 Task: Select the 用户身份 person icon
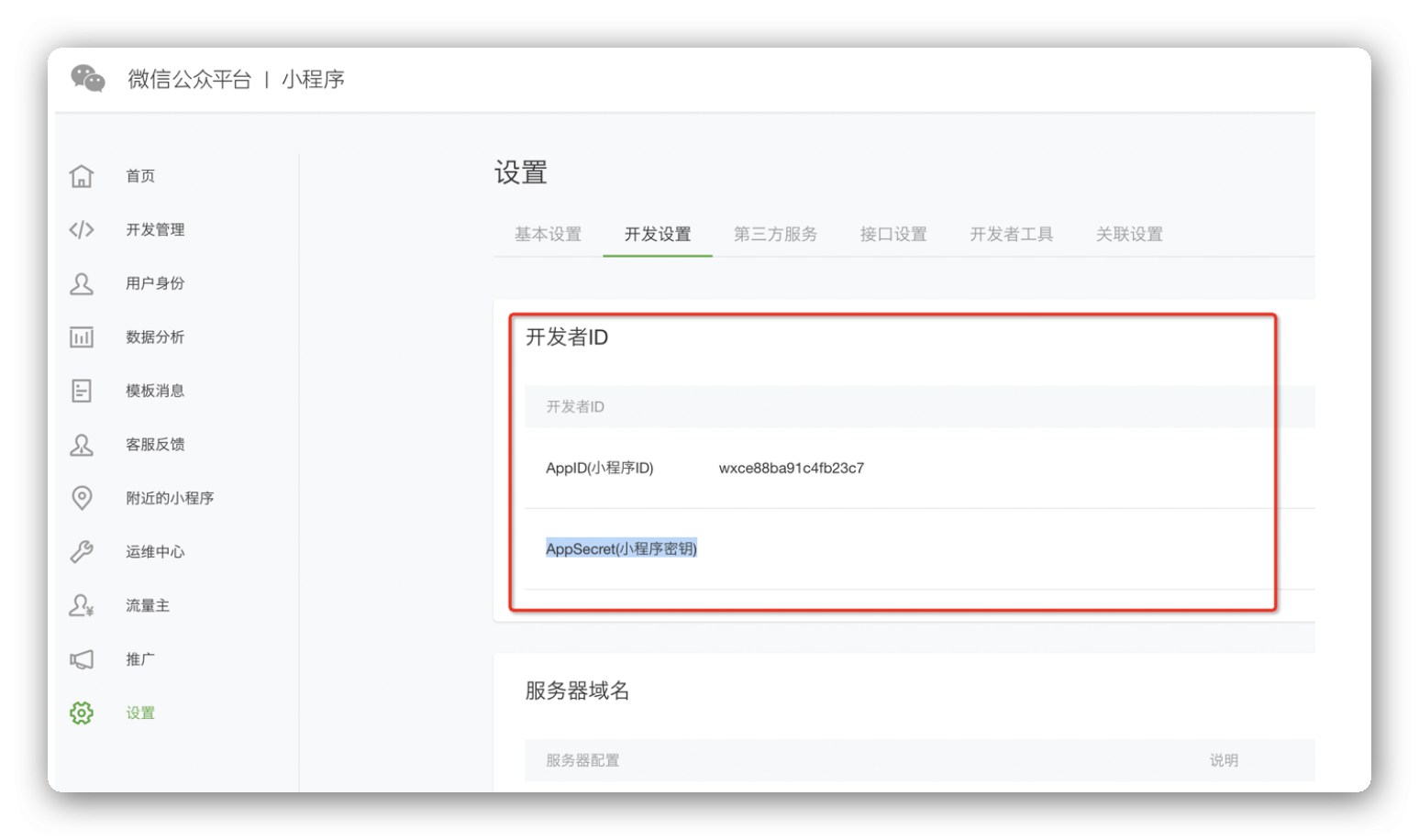[82, 283]
